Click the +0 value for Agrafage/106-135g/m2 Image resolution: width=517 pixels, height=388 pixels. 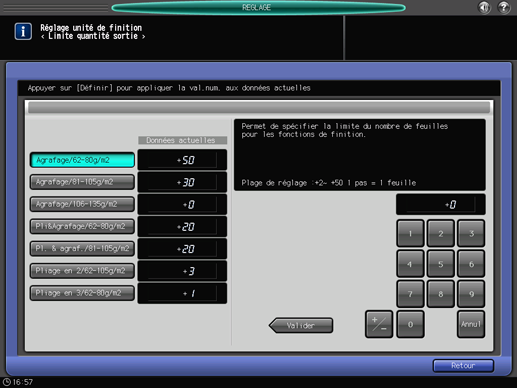(x=182, y=204)
